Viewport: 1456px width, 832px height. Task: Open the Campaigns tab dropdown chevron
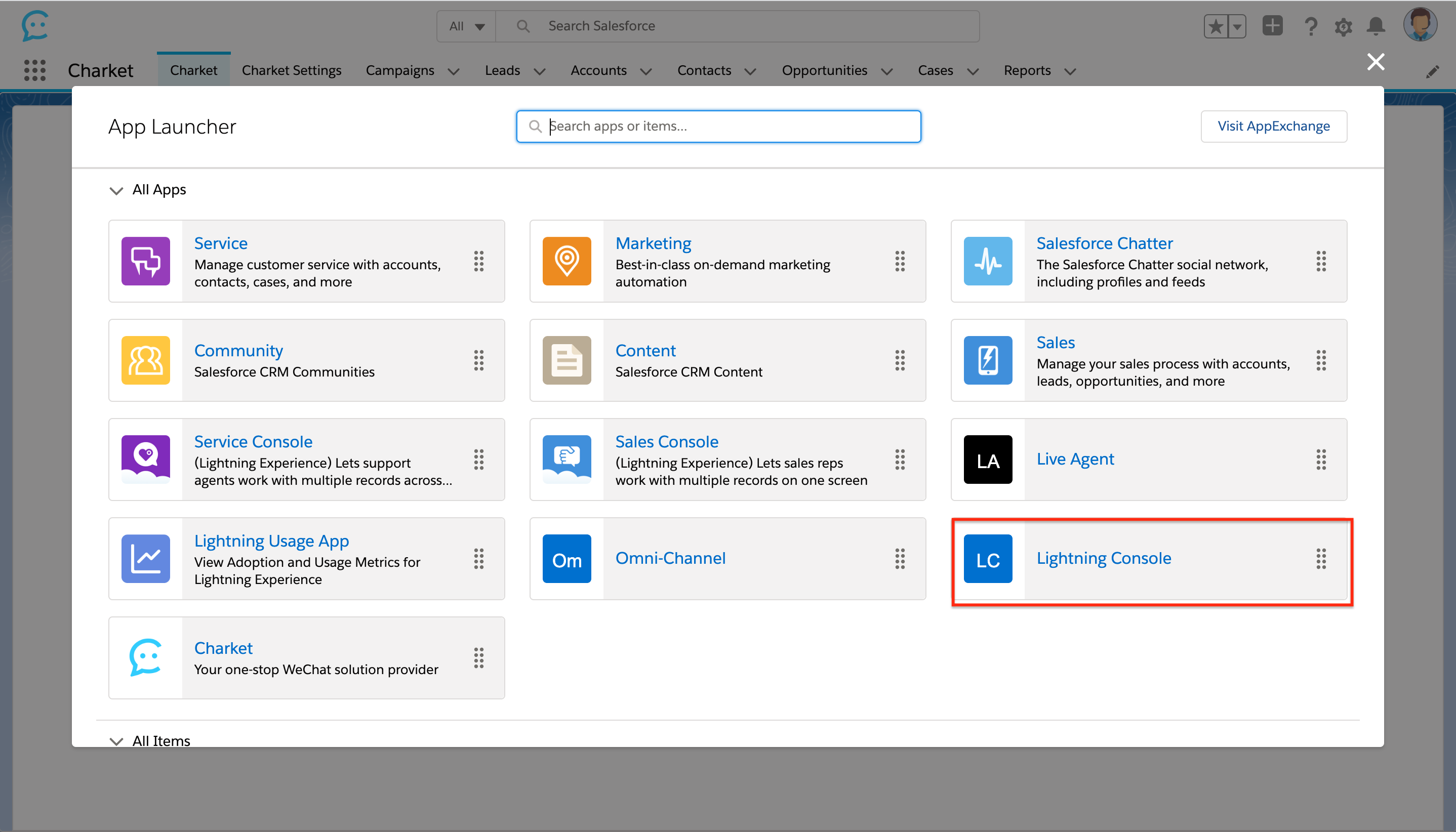[453, 72]
